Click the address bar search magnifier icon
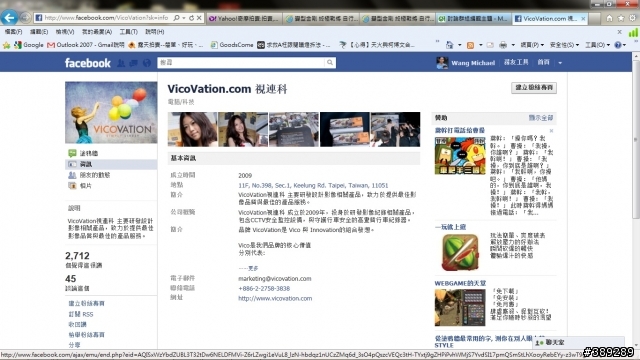 coord(176,18)
